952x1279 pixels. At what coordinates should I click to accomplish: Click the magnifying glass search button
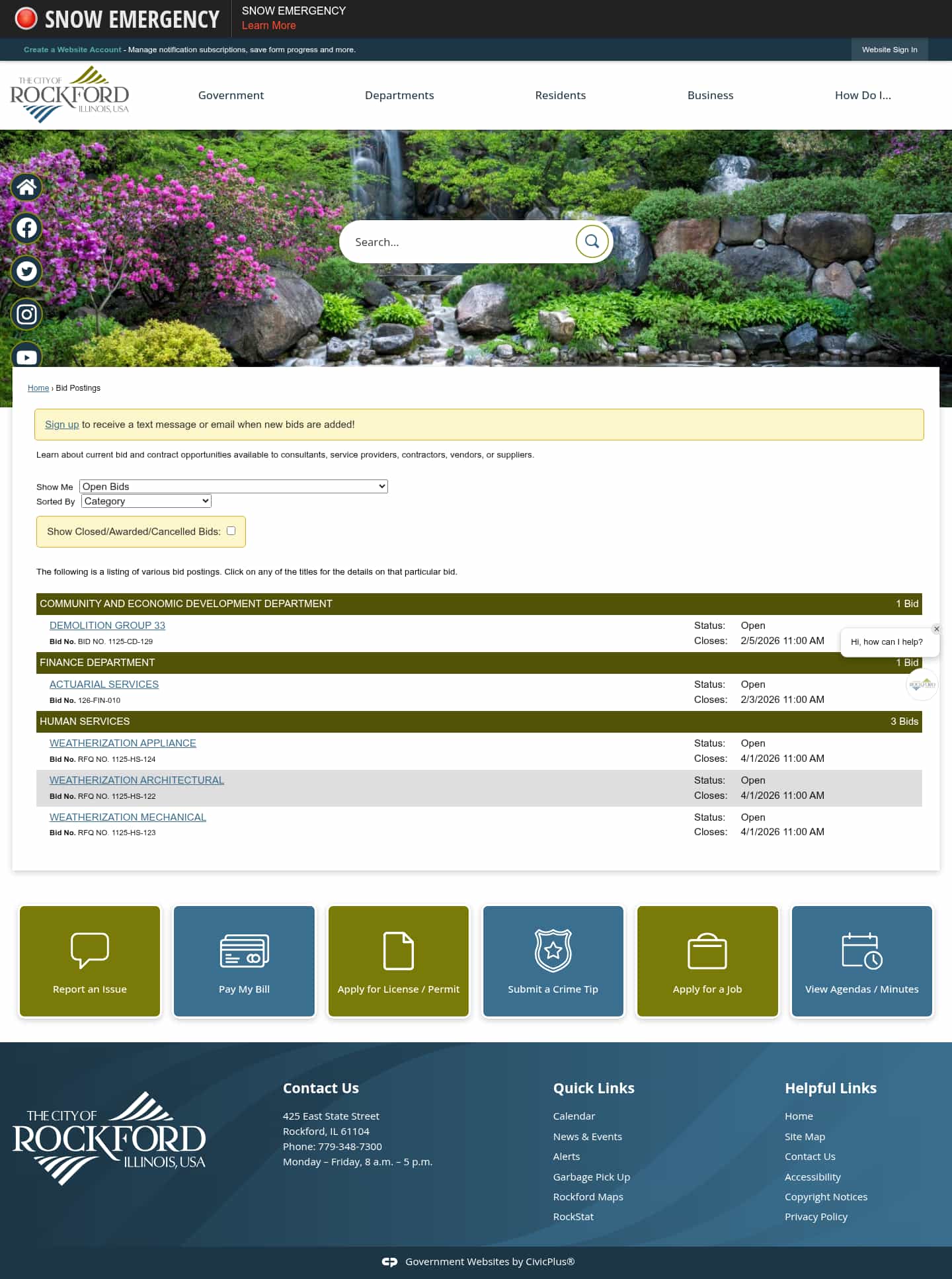592,241
